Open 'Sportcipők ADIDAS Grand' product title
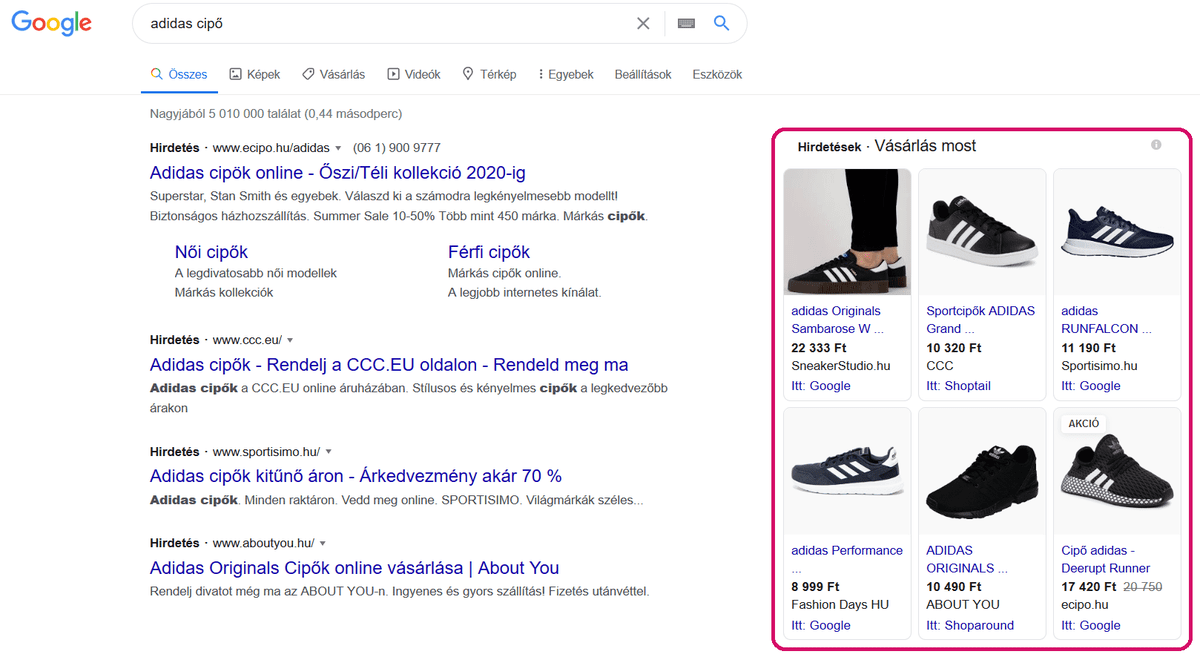The image size is (1200, 657). pyautogui.click(x=980, y=320)
